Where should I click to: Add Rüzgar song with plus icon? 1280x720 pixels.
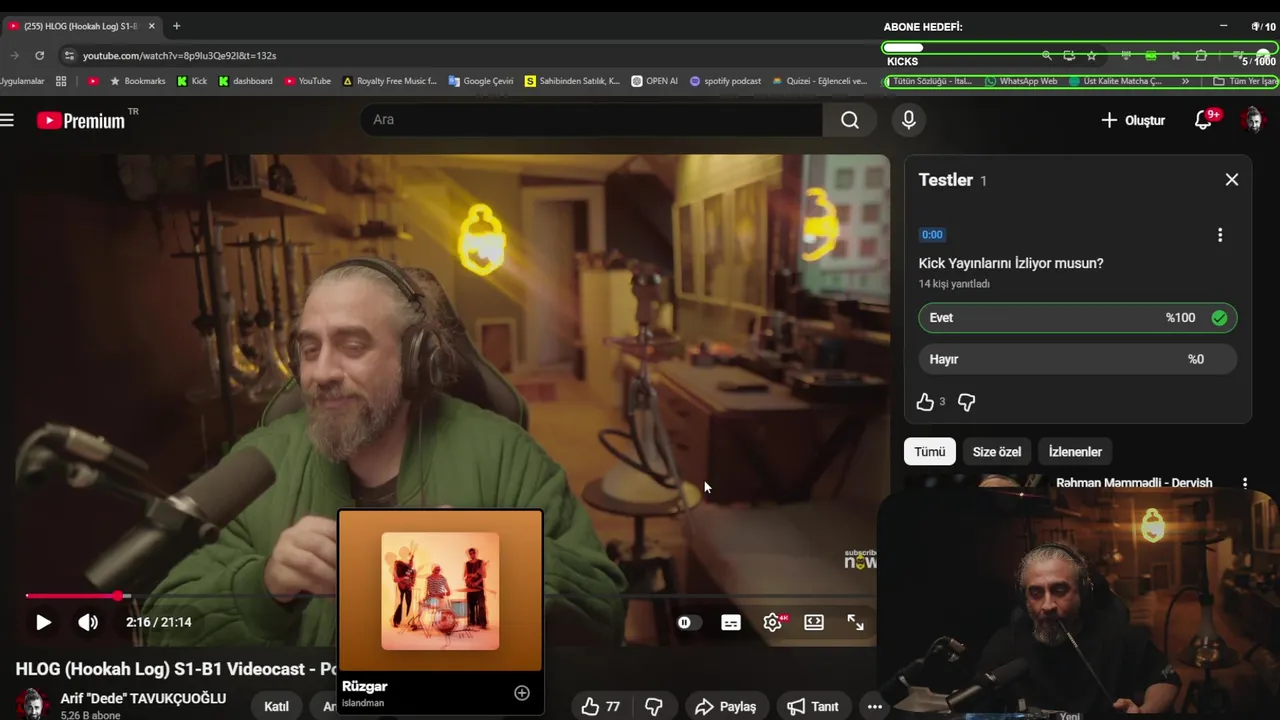[522, 693]
